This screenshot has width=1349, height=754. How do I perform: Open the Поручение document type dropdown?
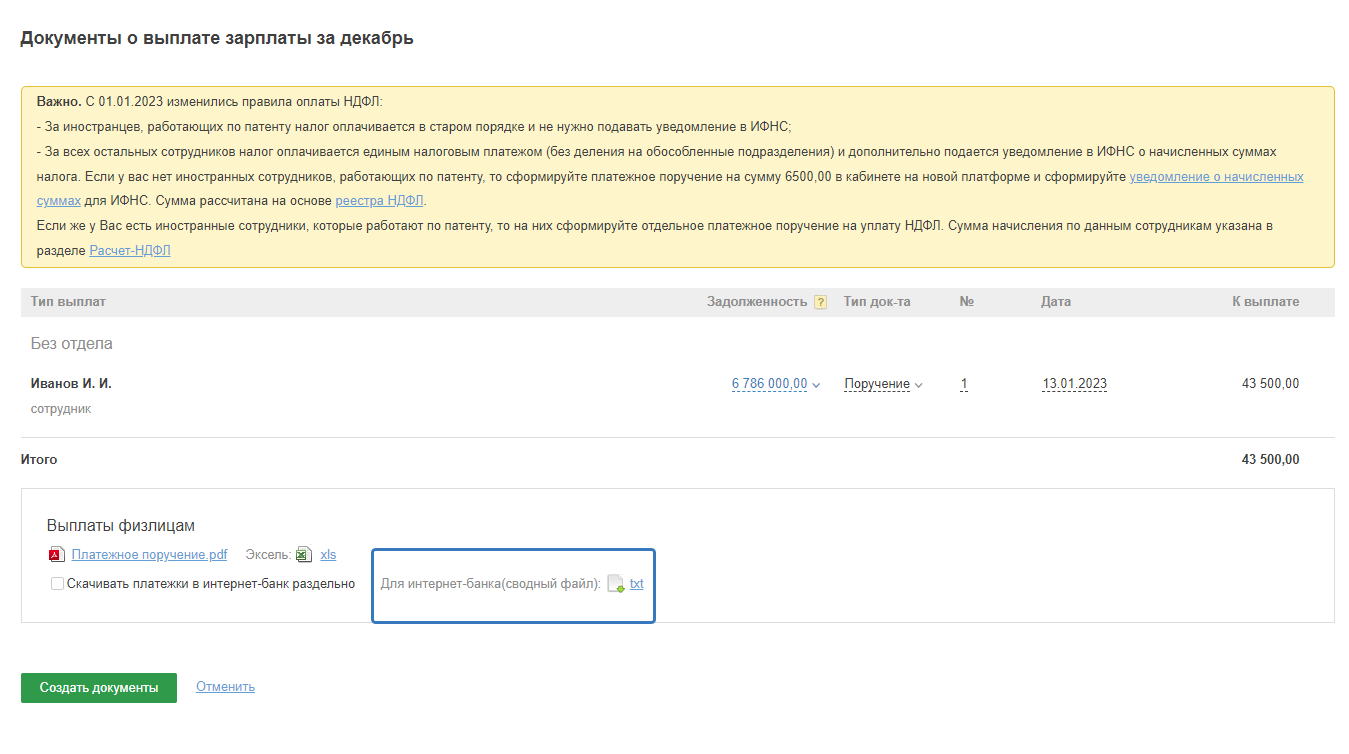click(883, 384)
